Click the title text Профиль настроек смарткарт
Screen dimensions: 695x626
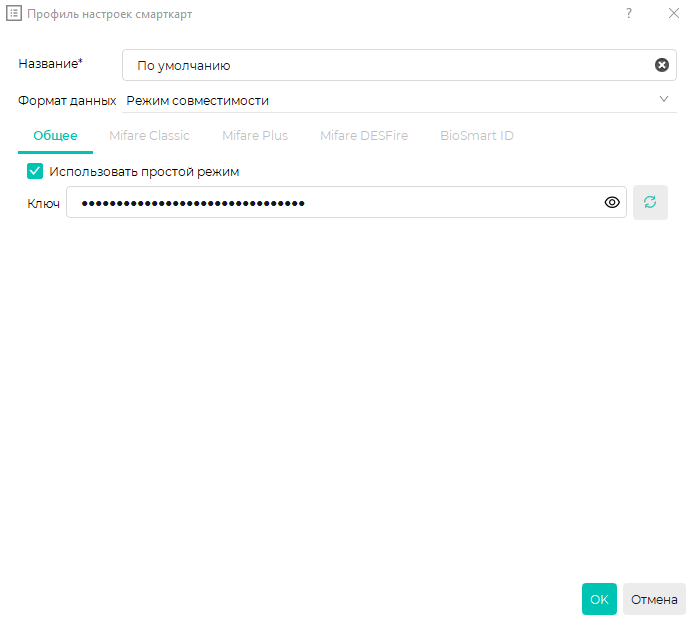[x=109, y=14]
